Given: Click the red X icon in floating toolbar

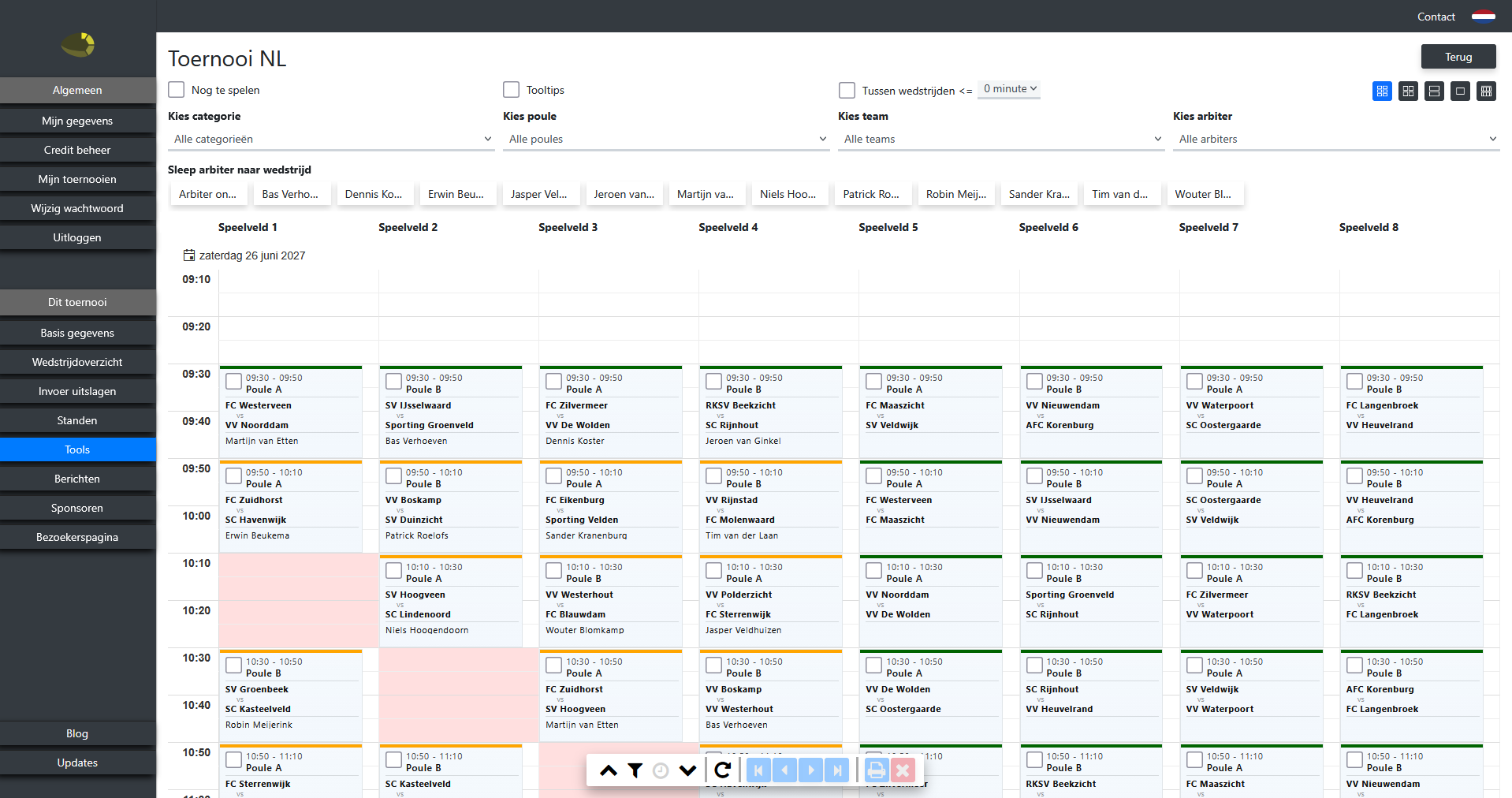Looking at the screenshot, I should [x=903, y=770].
